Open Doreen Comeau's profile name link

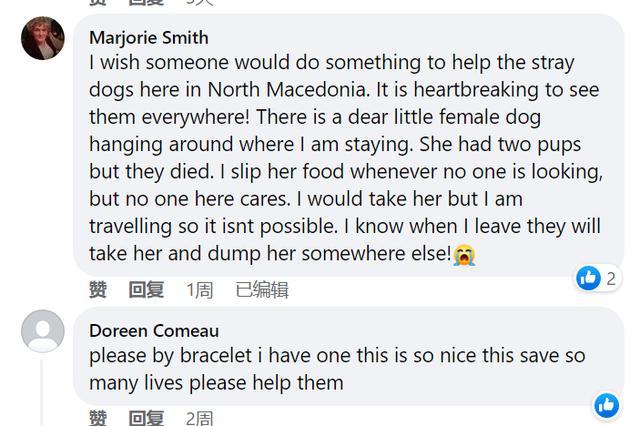(x=154, y=330)
